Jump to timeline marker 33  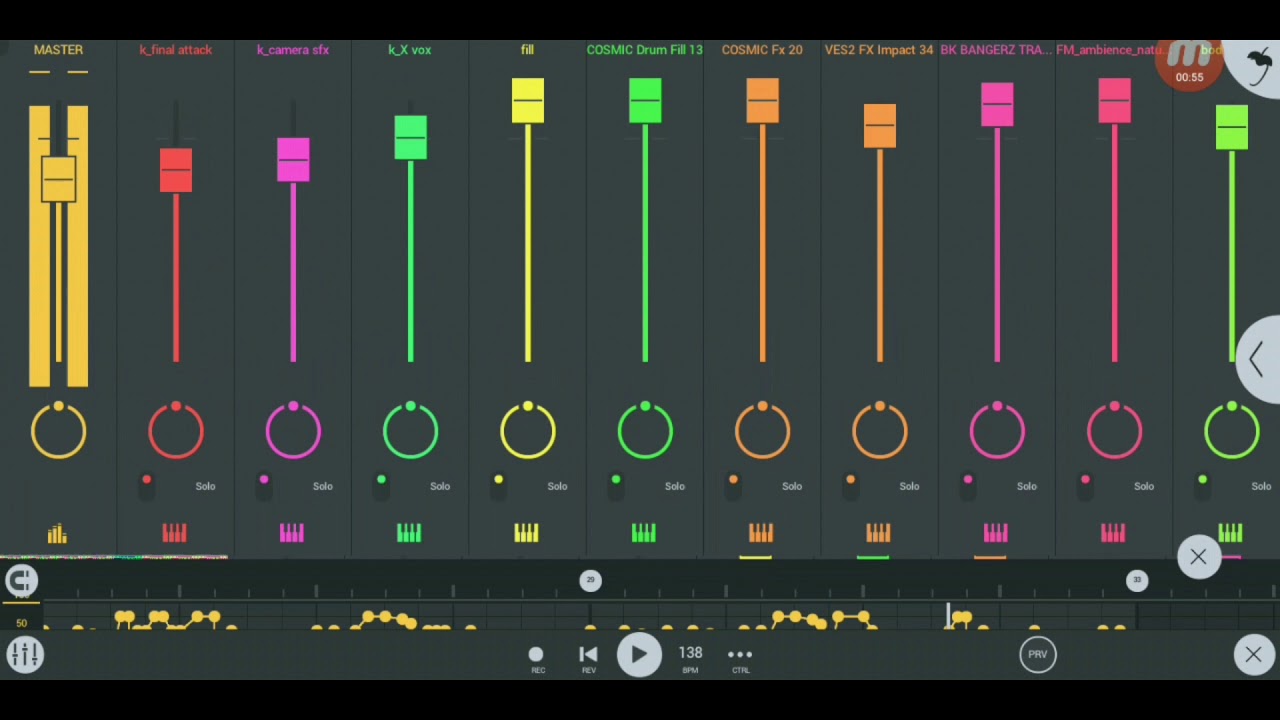click(x=1137, y=580)
